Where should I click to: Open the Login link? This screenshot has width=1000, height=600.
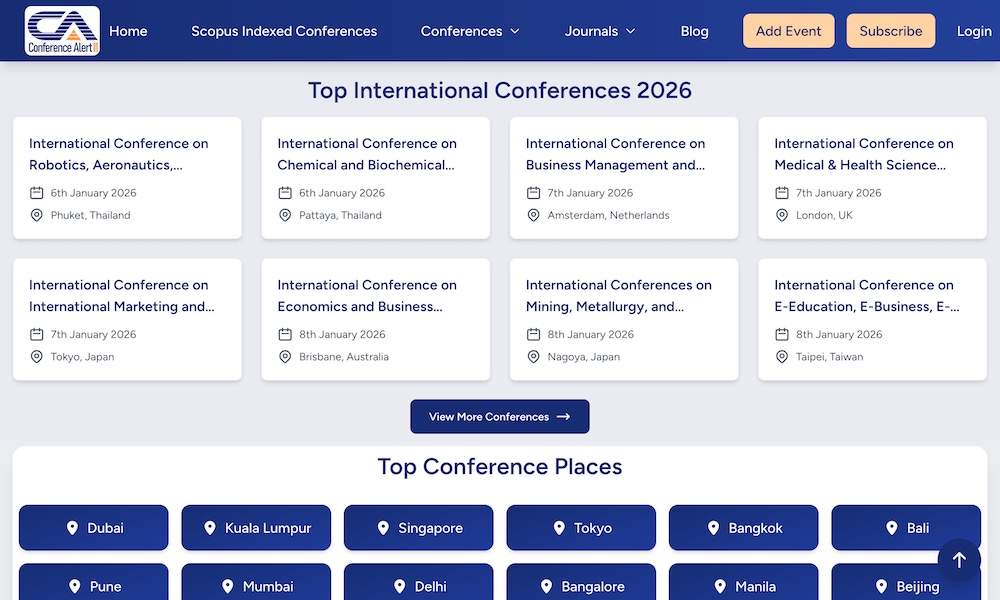[973, 31]
